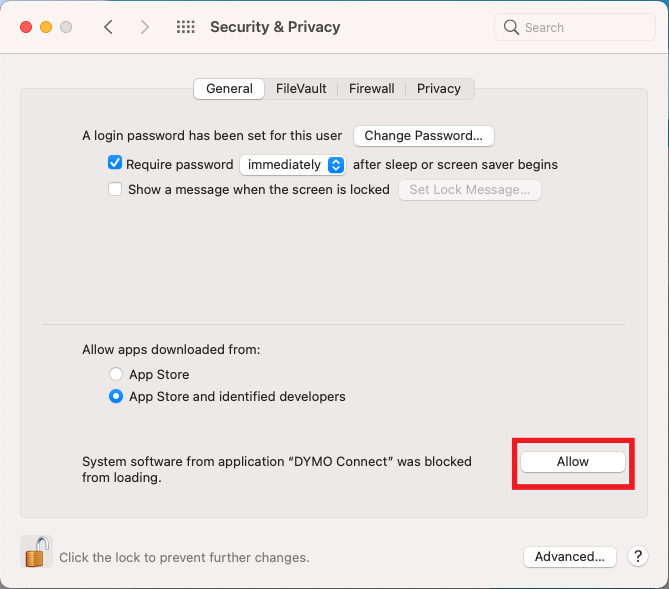Select App Store and identified developers option

[116, 396]
